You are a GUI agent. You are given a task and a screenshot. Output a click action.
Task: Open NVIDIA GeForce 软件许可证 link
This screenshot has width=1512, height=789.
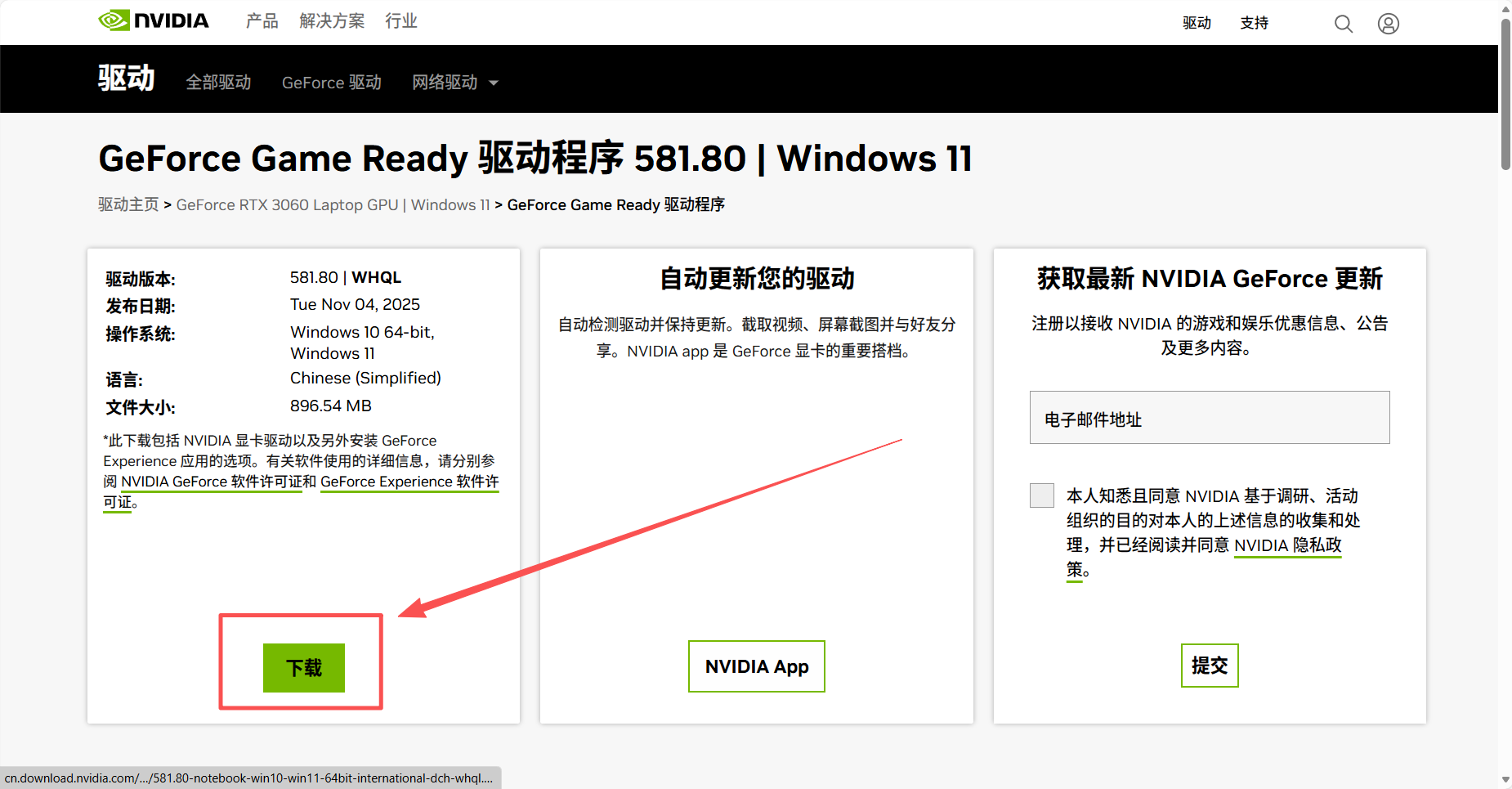(212, 482)
